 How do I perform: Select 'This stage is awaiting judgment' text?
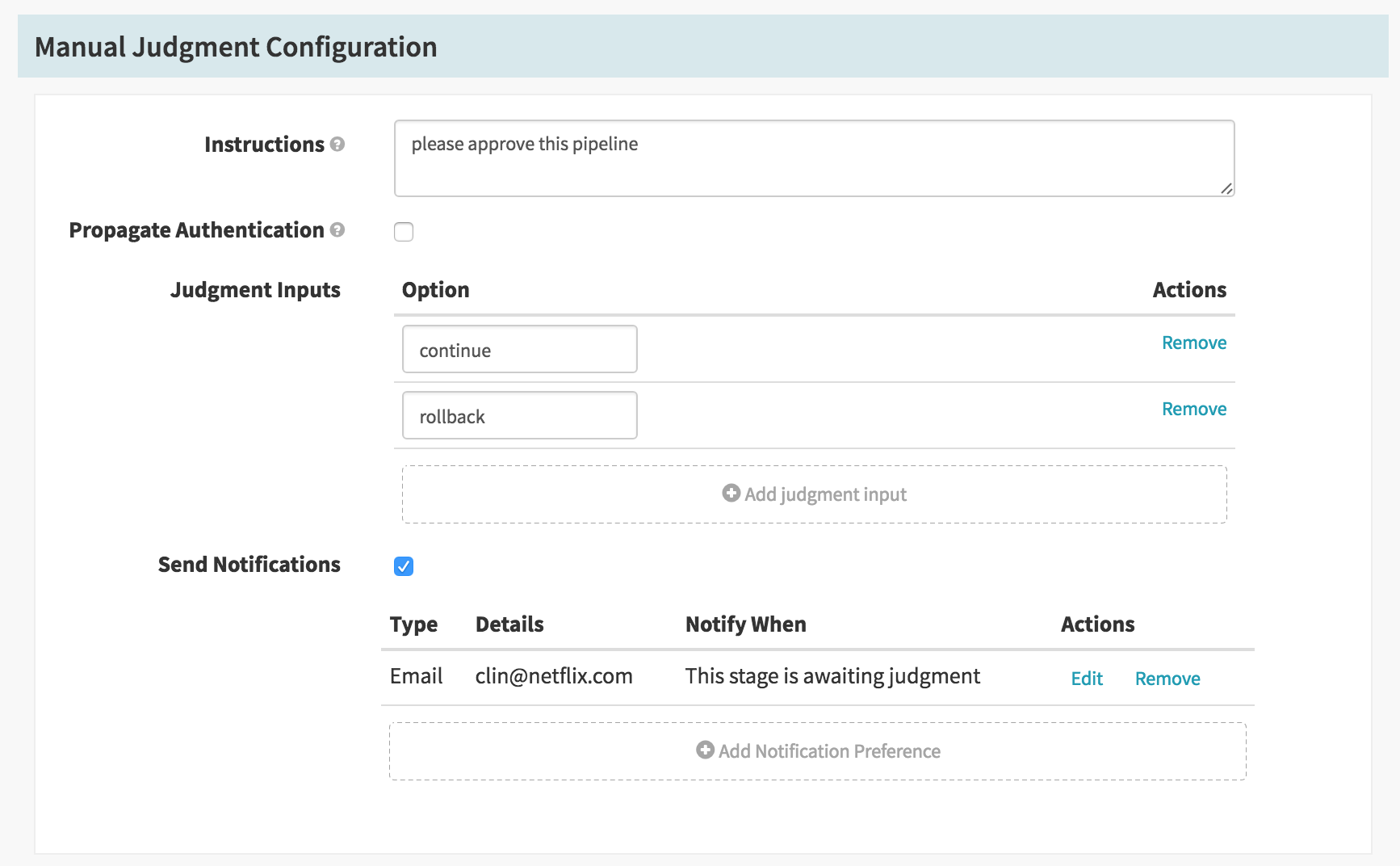[x=832, y=676]
